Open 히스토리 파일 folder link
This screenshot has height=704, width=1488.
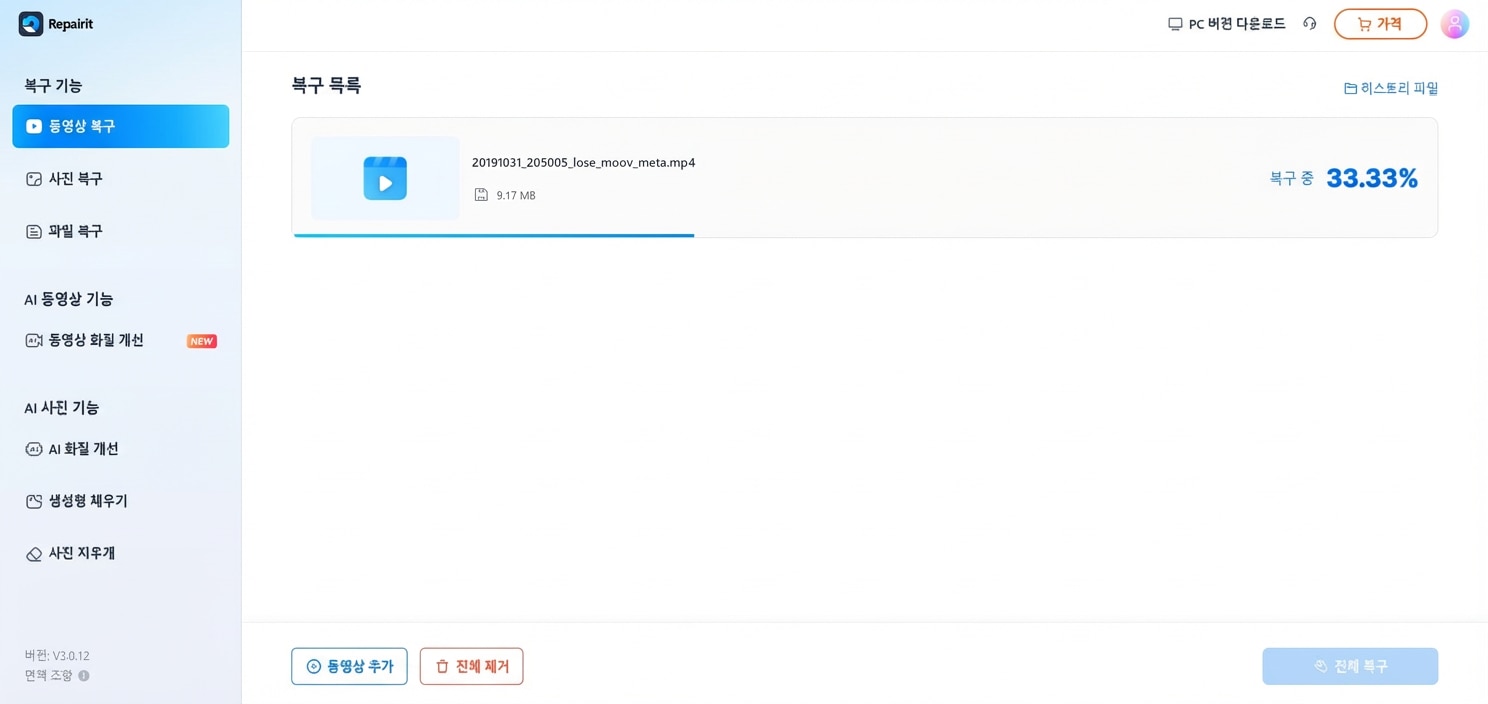click(1391, 88)
